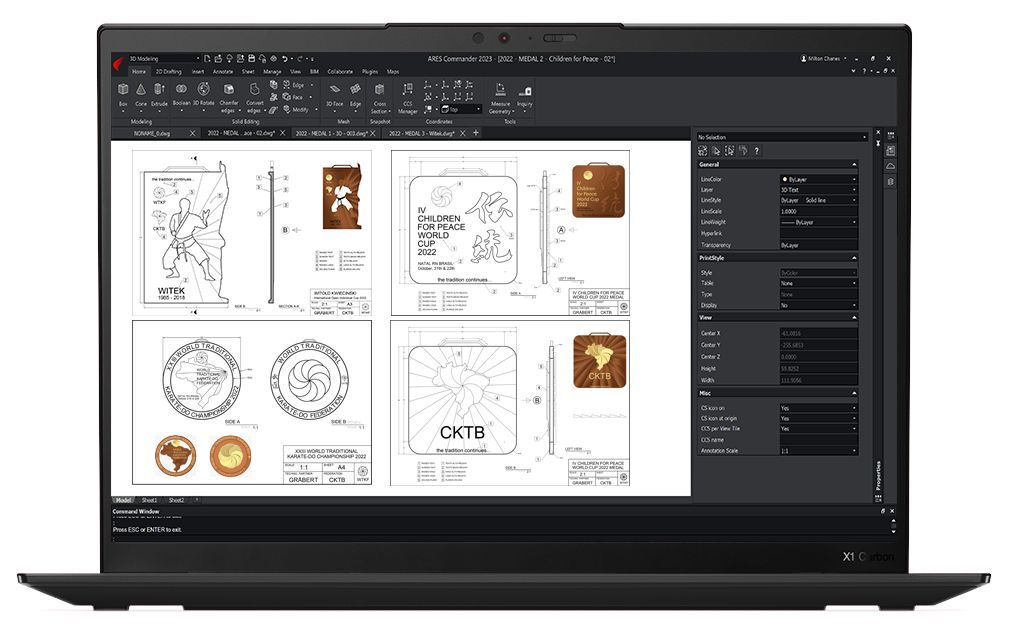Screen dimensions: 1012x636
Task: Open the Annotation Scale 1:1 dropdown
Action: (818, 451)
